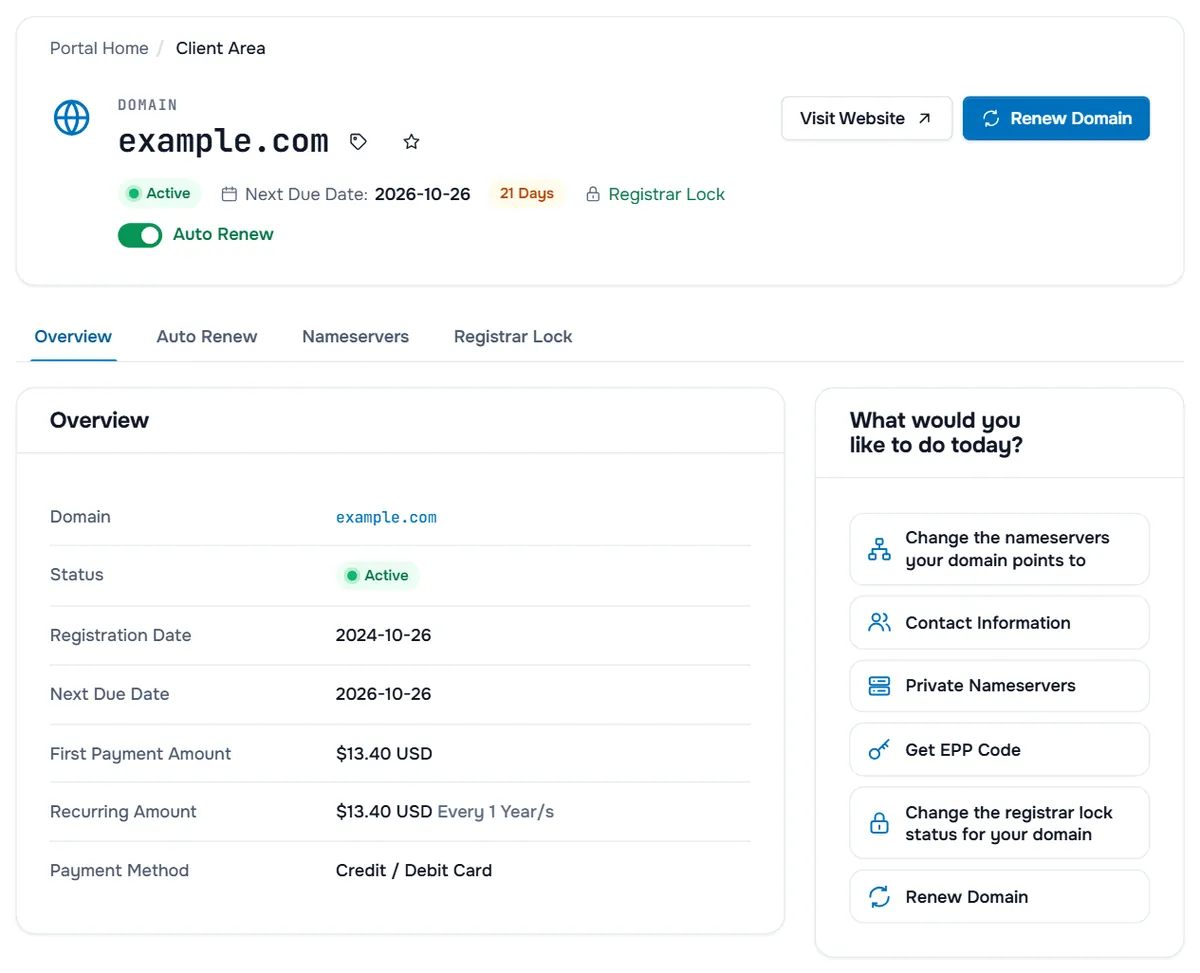Click the What would you like to do heading
Image resolution: width=1200 pixels, height=973 pixels.
[x=936, y=433]
